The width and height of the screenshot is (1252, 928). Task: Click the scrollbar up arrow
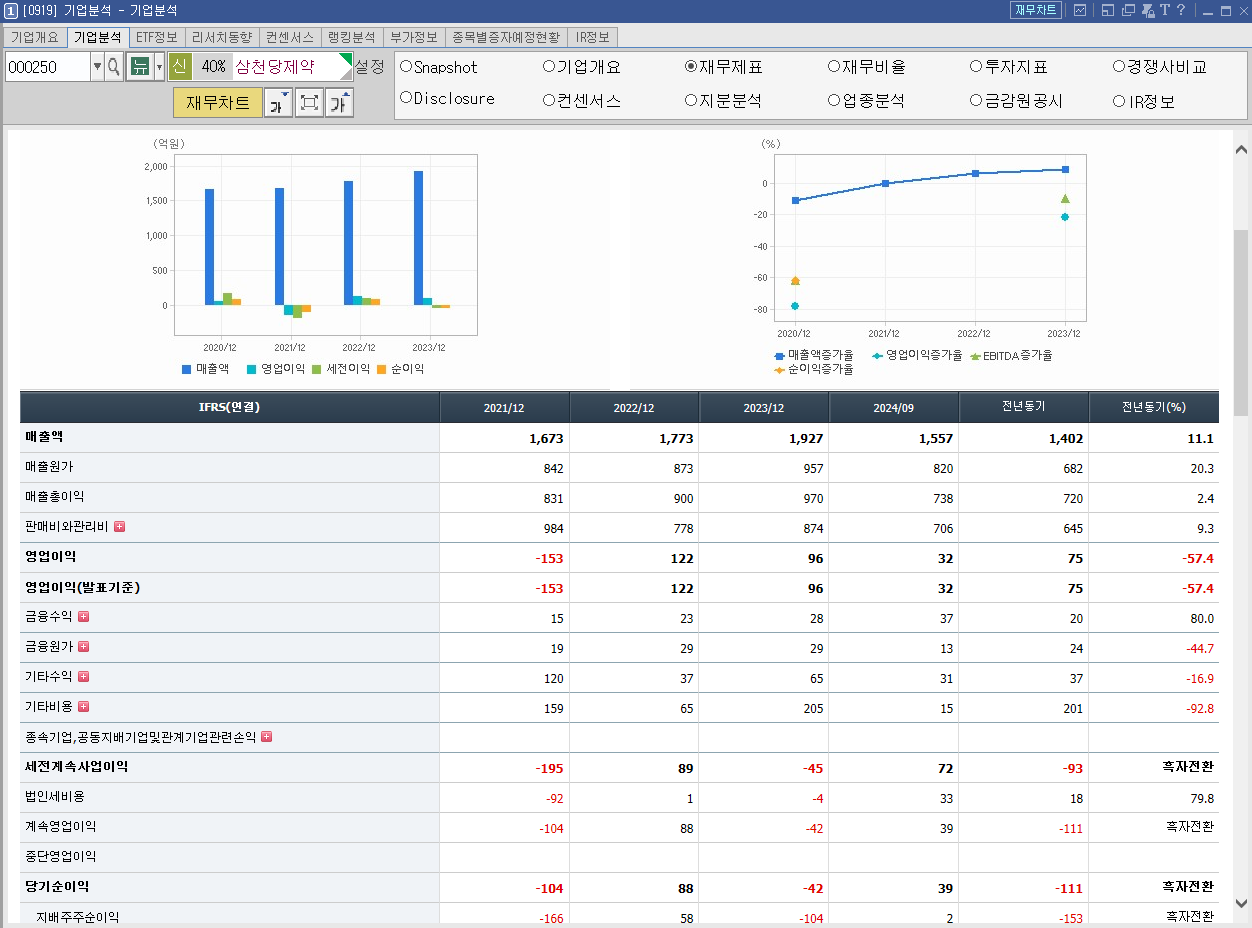(x=1241, y=150)
